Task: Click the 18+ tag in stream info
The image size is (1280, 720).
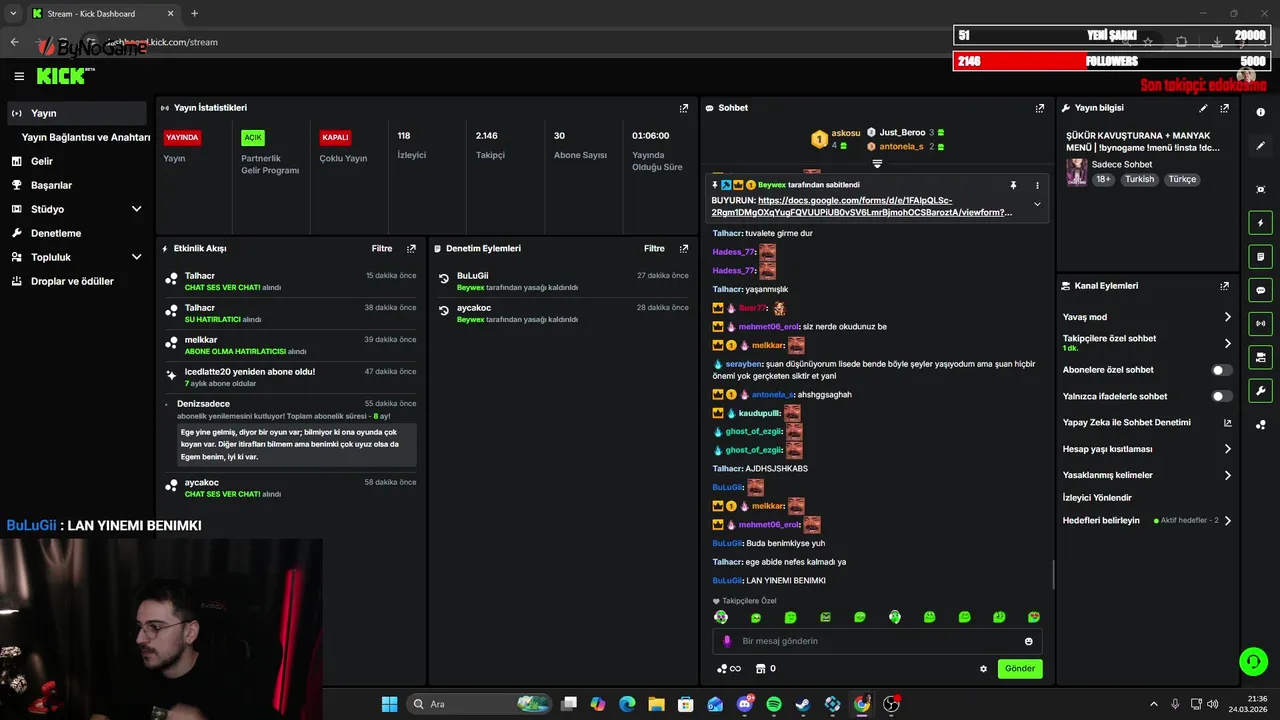Action: [x=1103, y=180]
